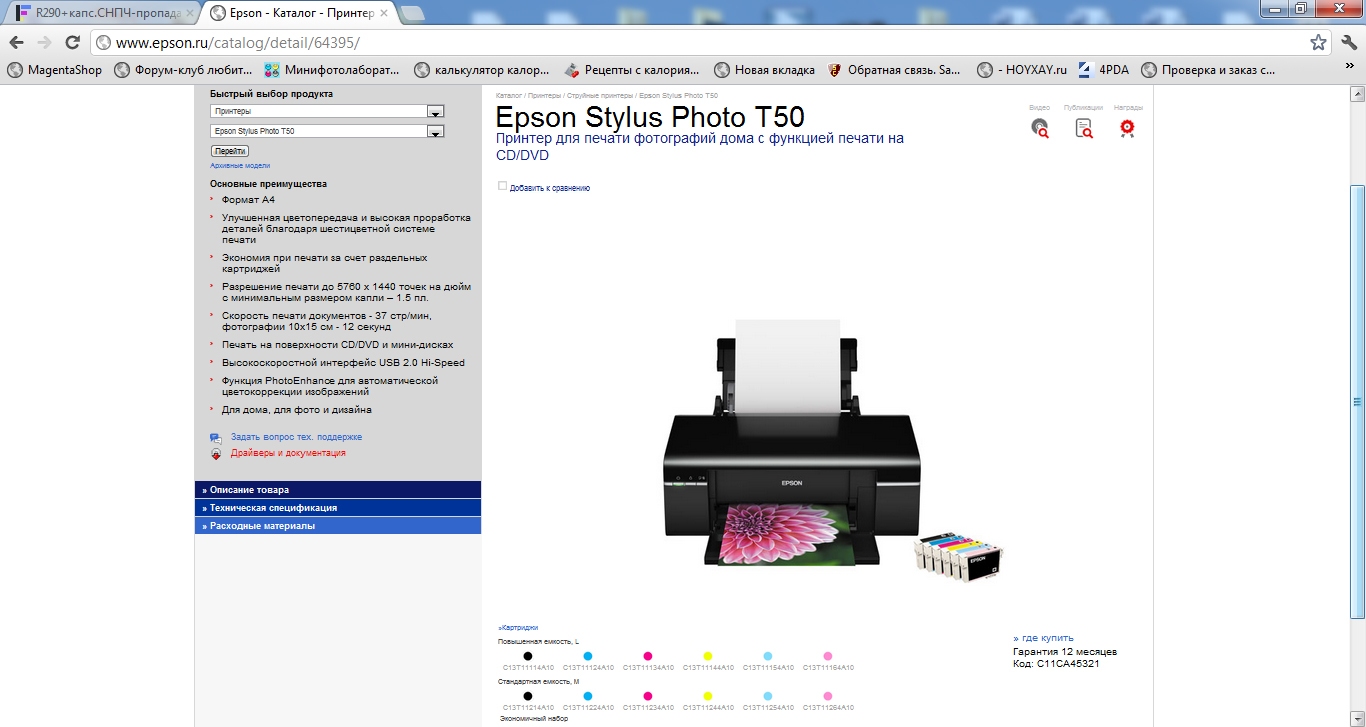The image size is (1366, 727).
Task: Go back using the browser back arrow
Action: 17,43
